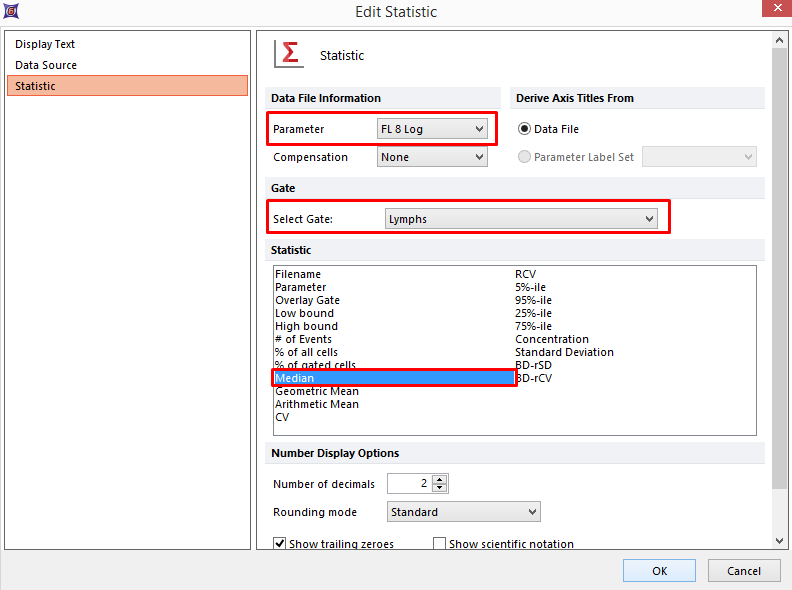792x590 pixels.
Task: Click the Number of decimals field
Action: (x=409, y=484)
